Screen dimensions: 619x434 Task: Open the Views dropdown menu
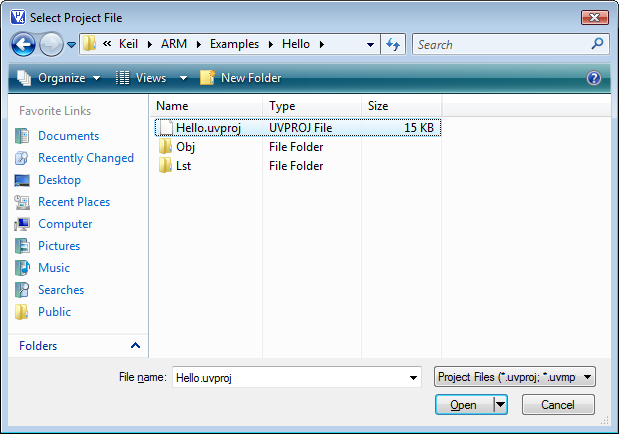150,78
